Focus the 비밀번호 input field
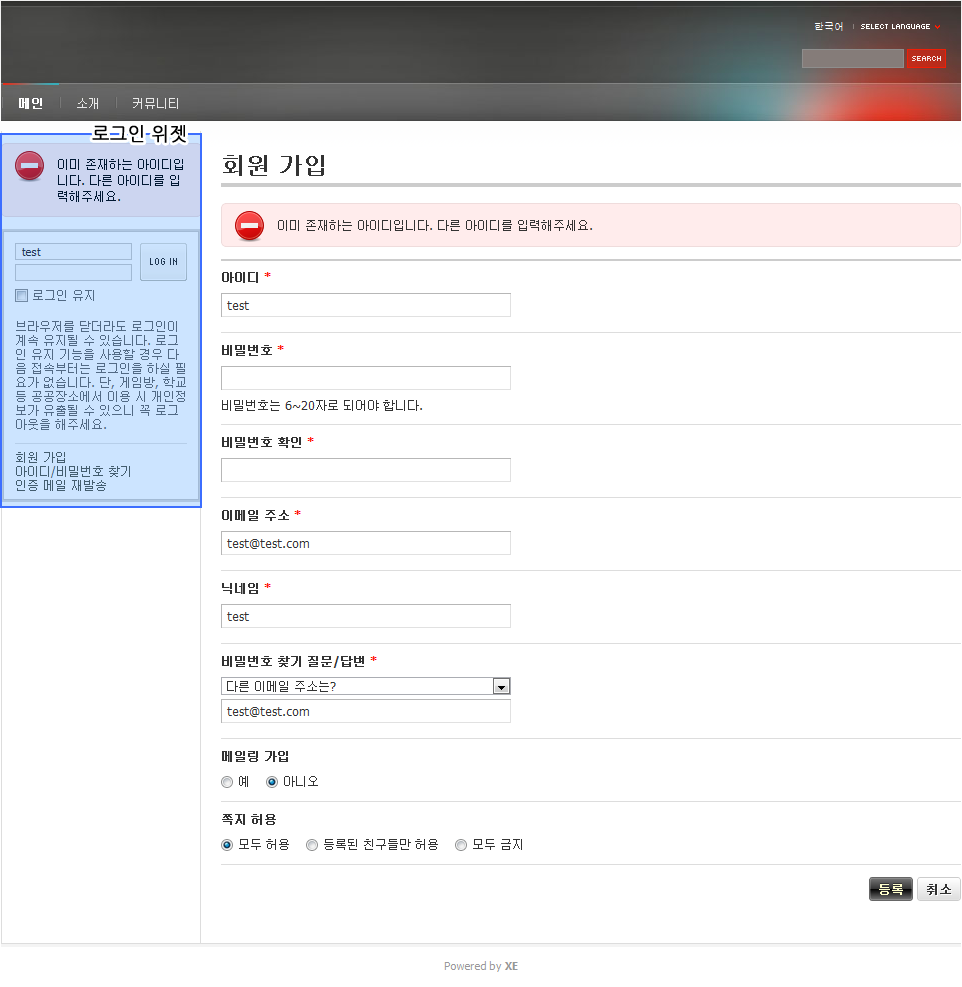962x987 pixels. [365, 378]
